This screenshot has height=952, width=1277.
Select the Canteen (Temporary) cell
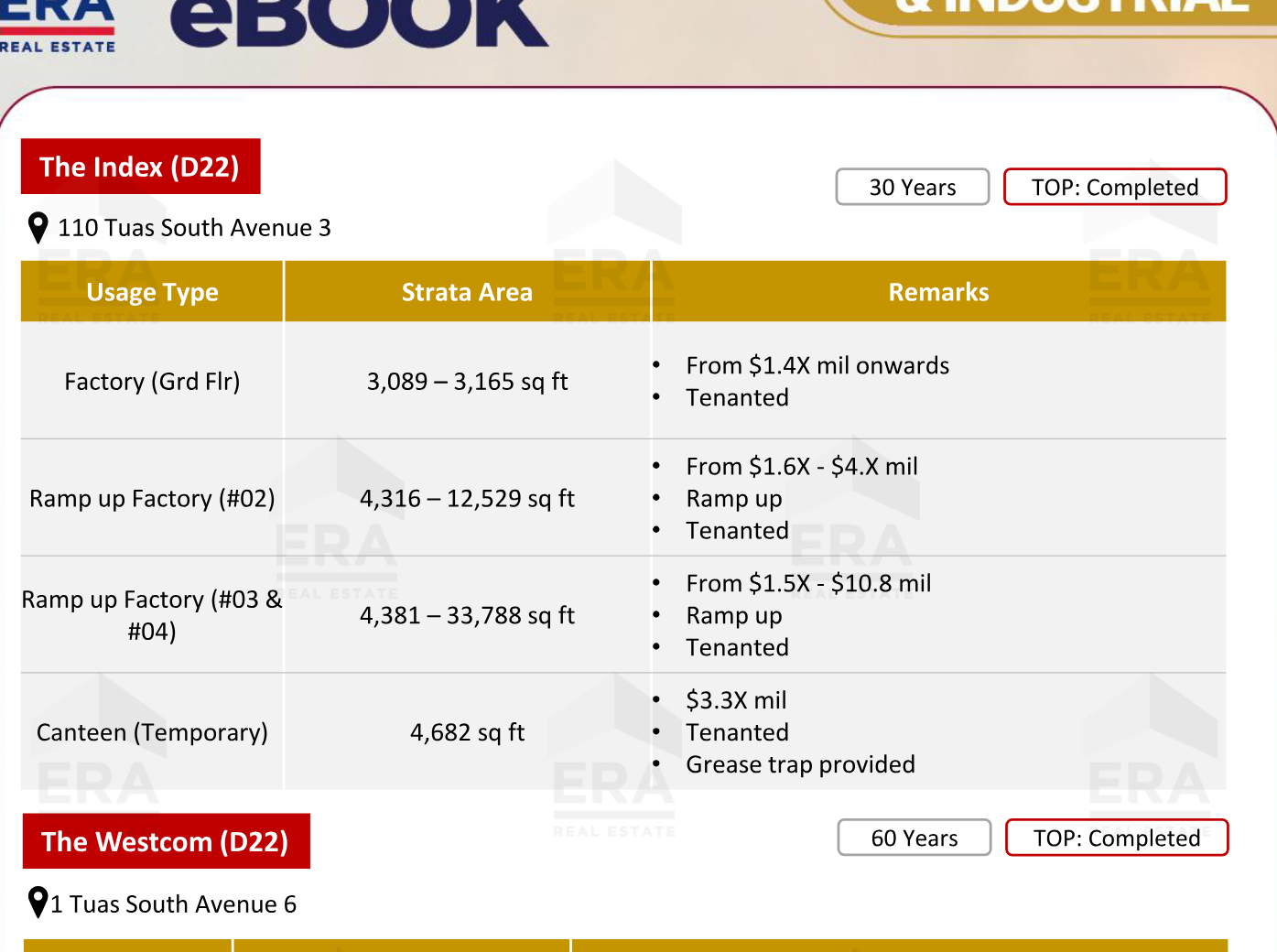[152, 732]
